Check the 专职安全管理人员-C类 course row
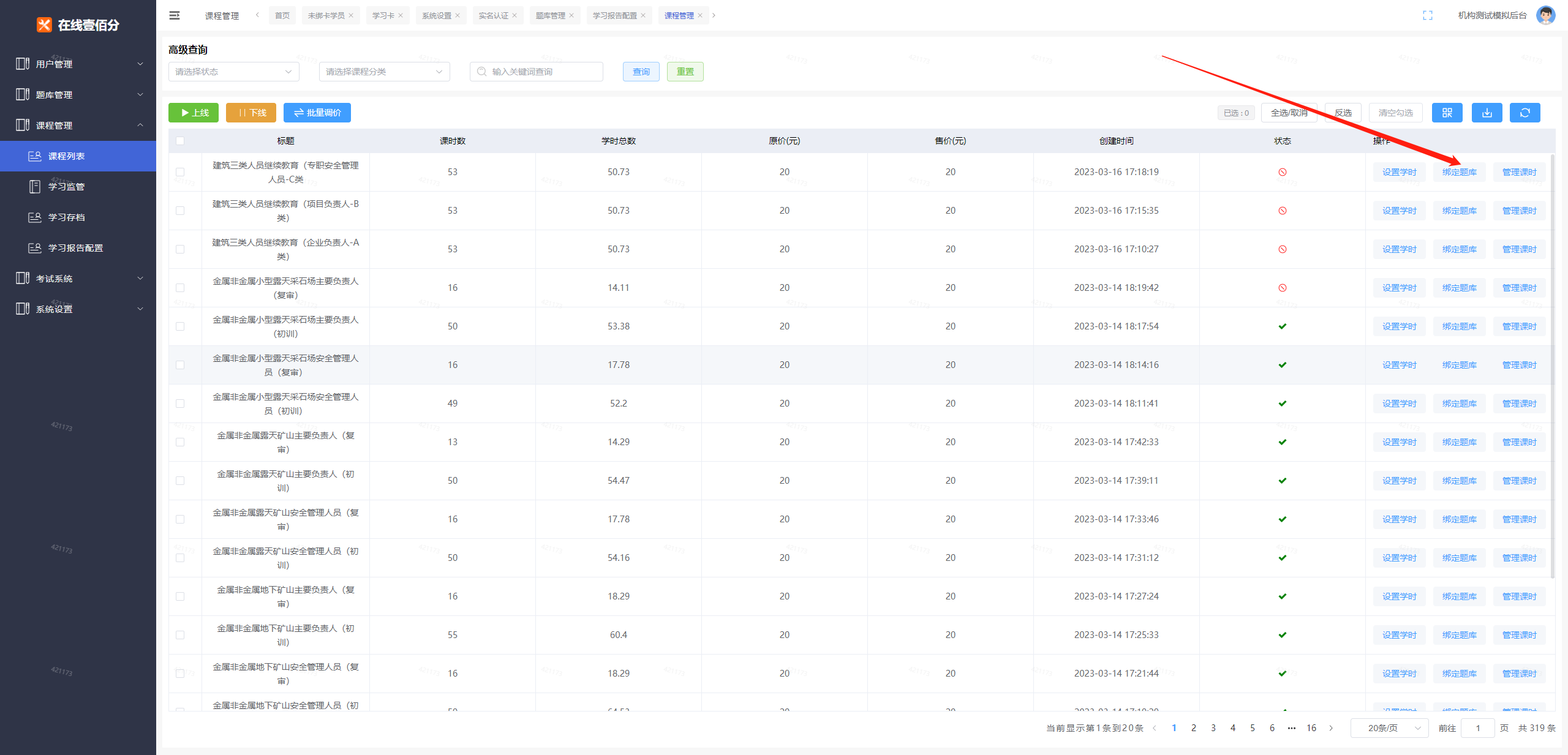This screenshot has width=1568, height=755. tap(180, 172)
